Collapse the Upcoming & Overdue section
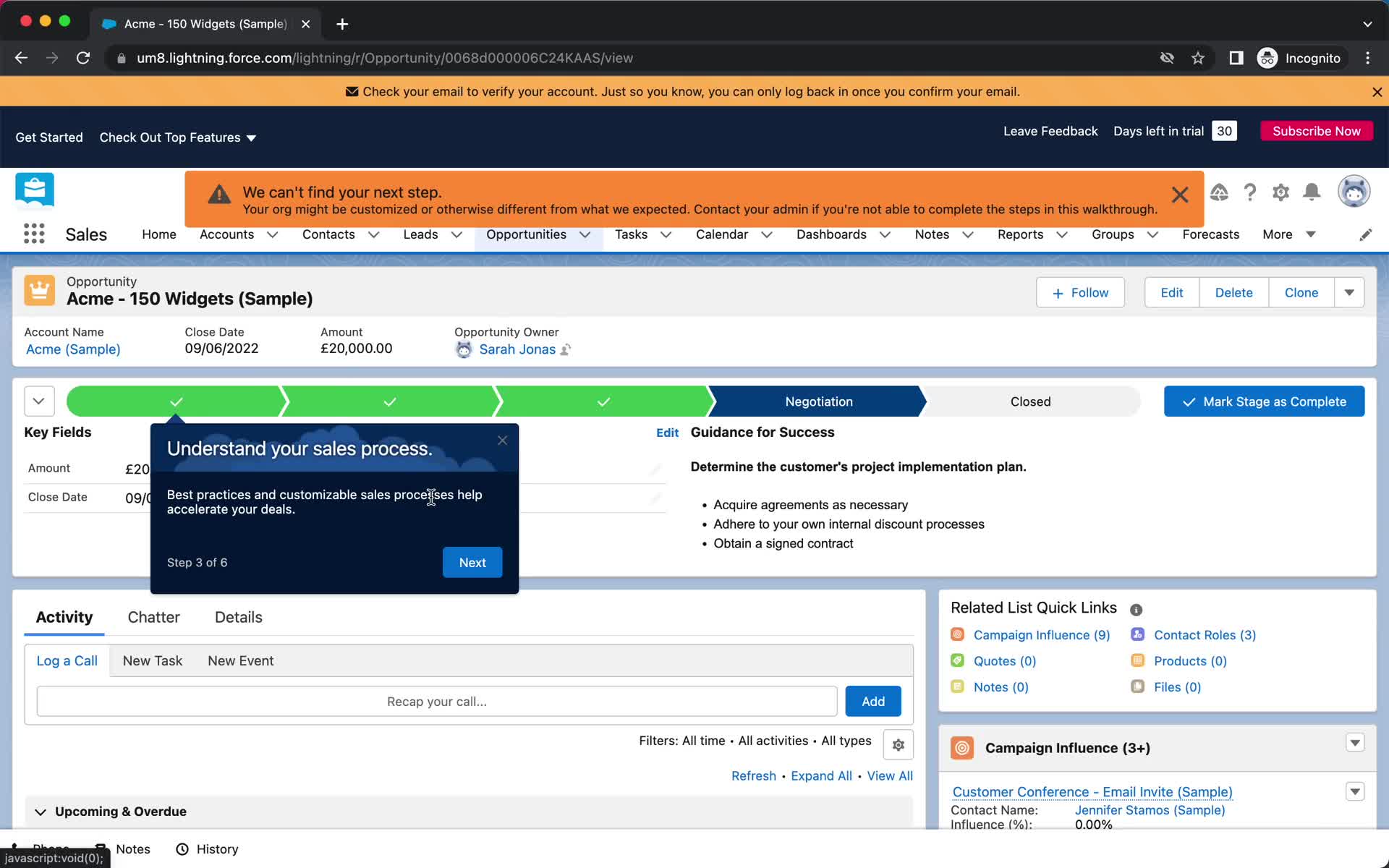 [41, 812]
